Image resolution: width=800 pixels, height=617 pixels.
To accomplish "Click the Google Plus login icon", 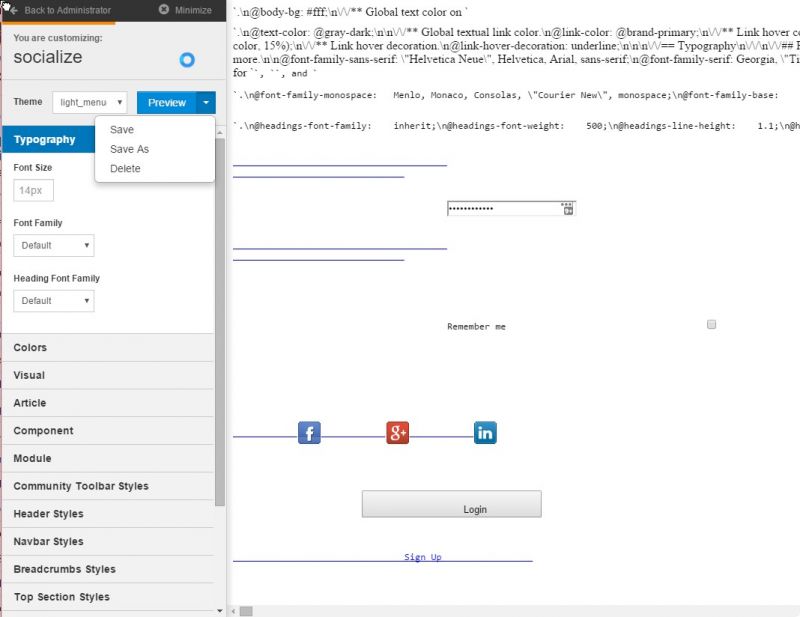I will click(x=397, y=433).
